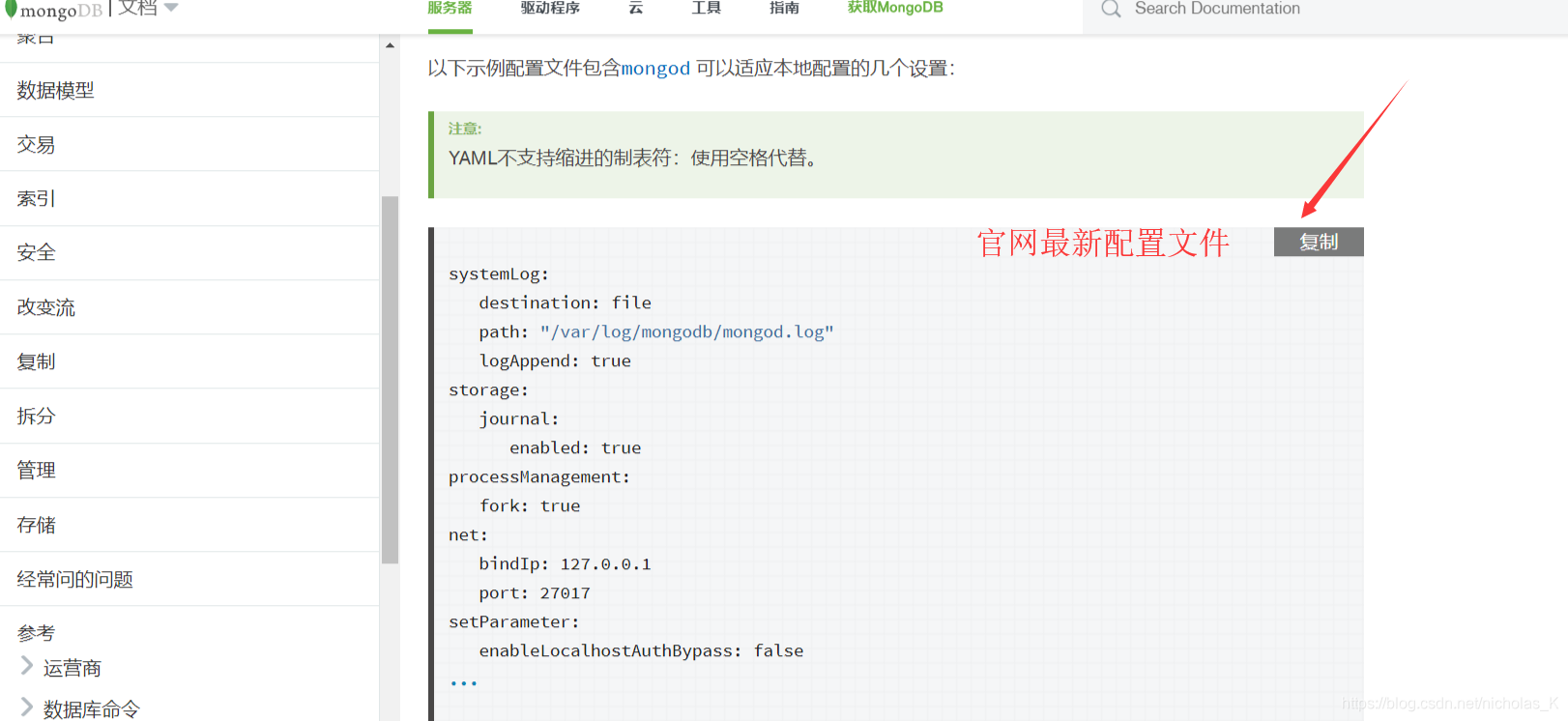
Task: Click the search magnifier icon
Action: (1111, 9)
